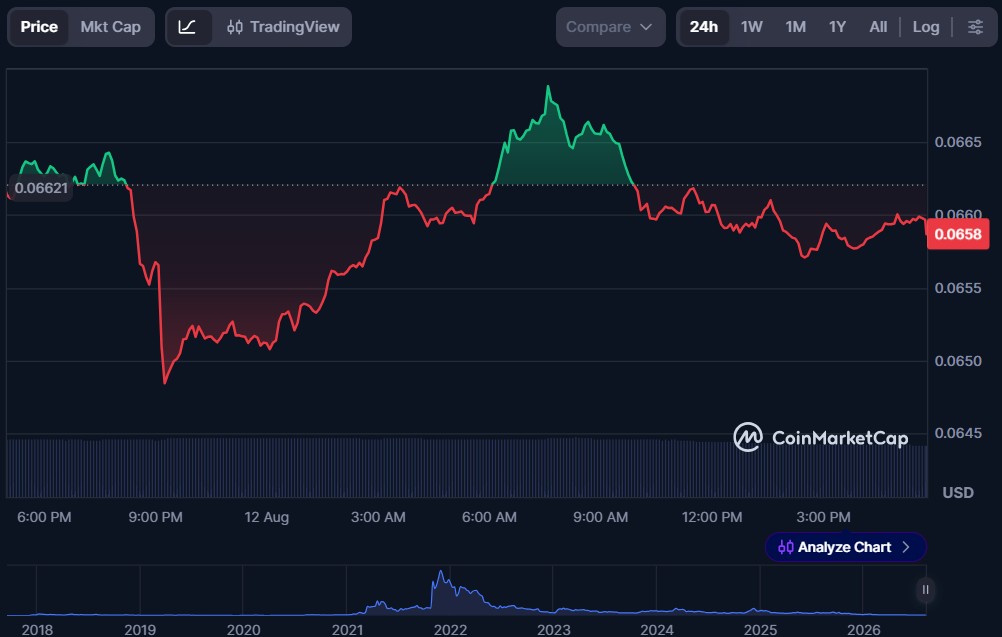
Task: Click the 12:00 PM time axis label
Action: tap(712, 517)
